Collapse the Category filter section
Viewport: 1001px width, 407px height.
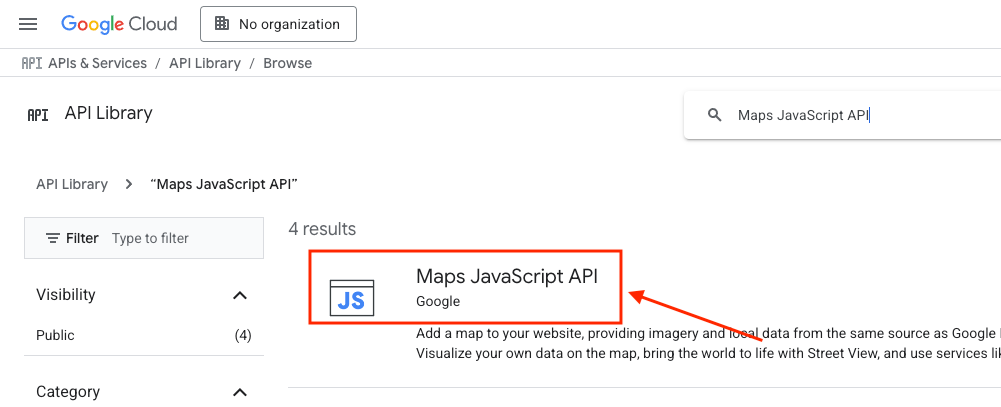[240, 392]
